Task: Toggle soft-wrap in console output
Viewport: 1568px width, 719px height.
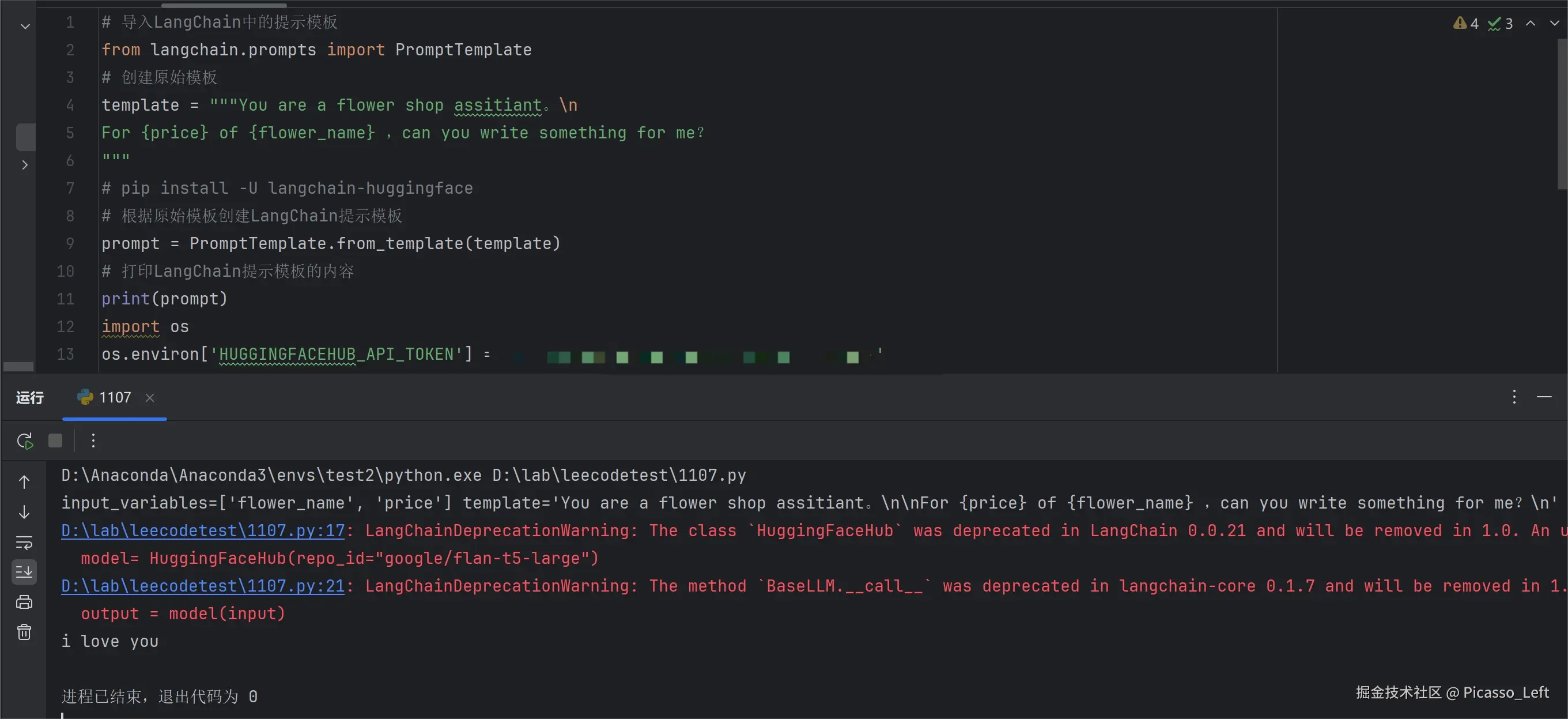Action: click(x=24, y=542)
